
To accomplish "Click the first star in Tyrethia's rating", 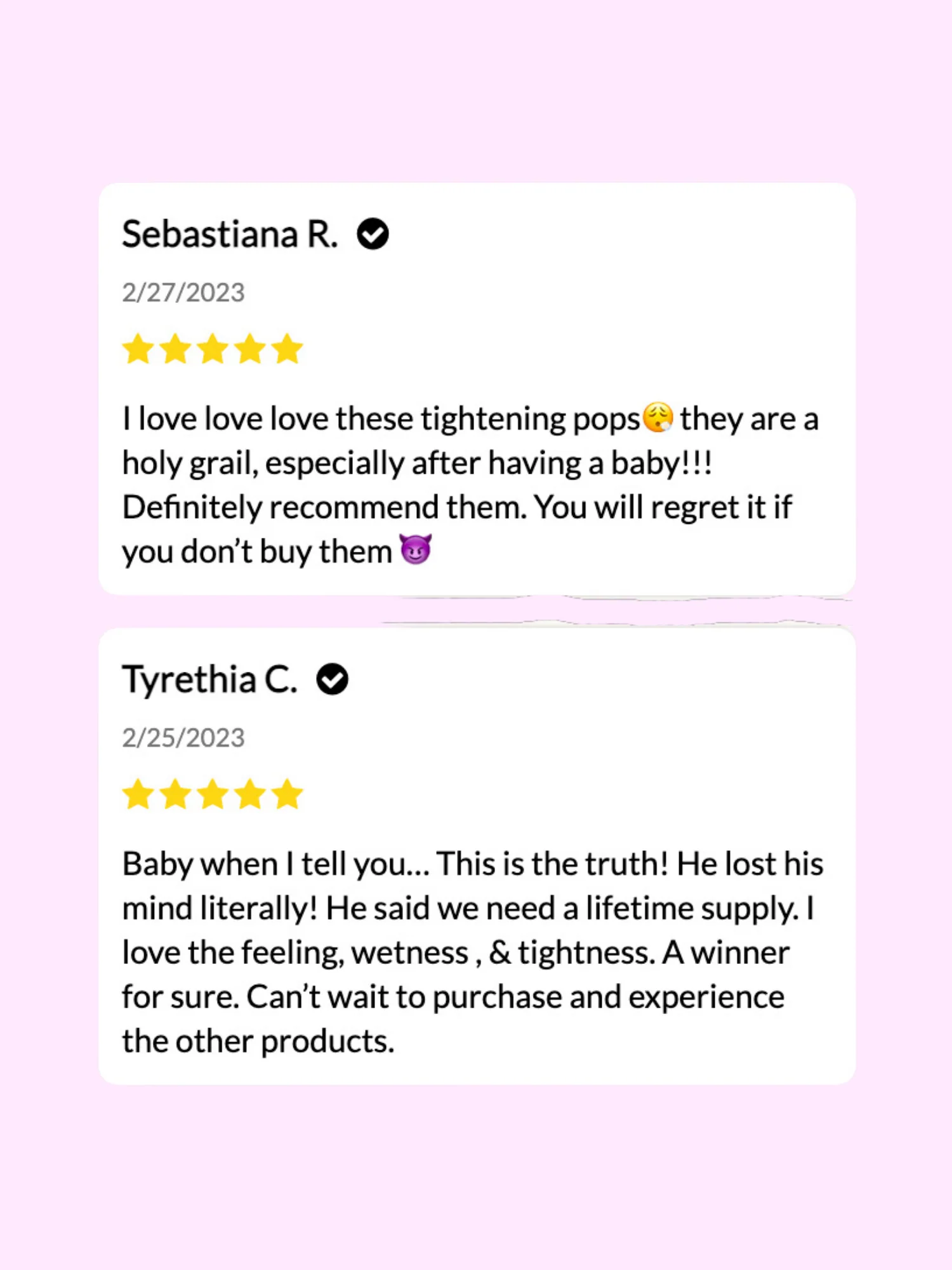I will 138,794.
